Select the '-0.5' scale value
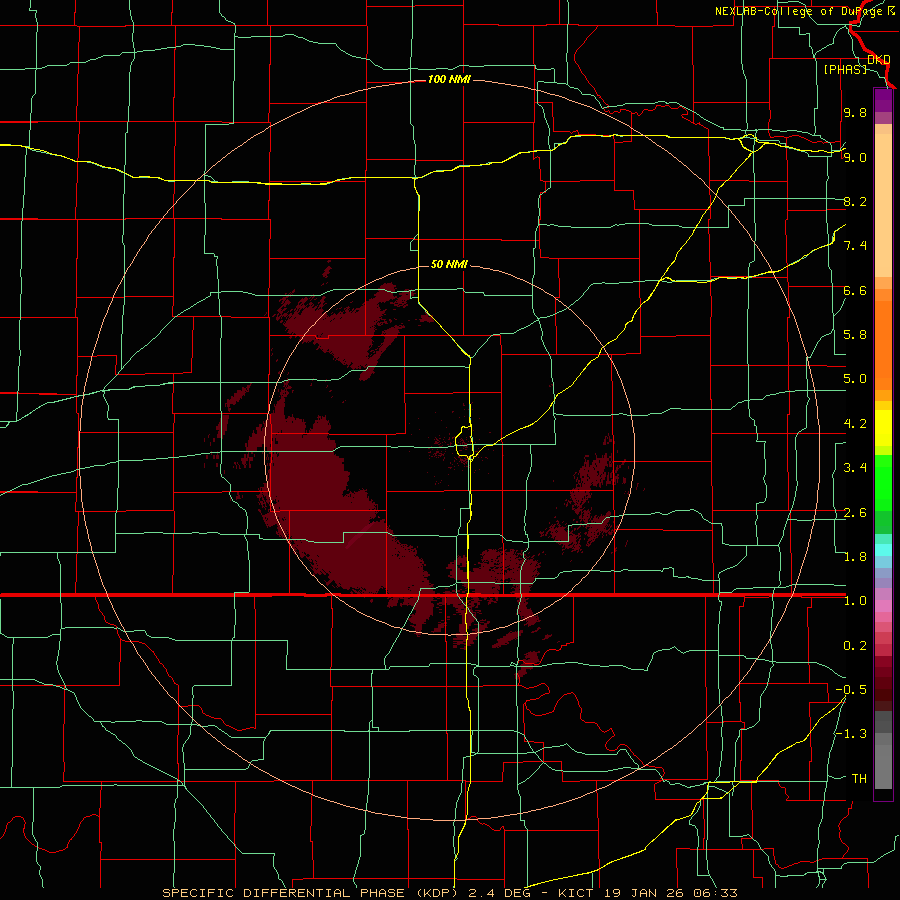The width and height of the screenshot is (900, 900). pyautogui.click(x=851, y=690)
